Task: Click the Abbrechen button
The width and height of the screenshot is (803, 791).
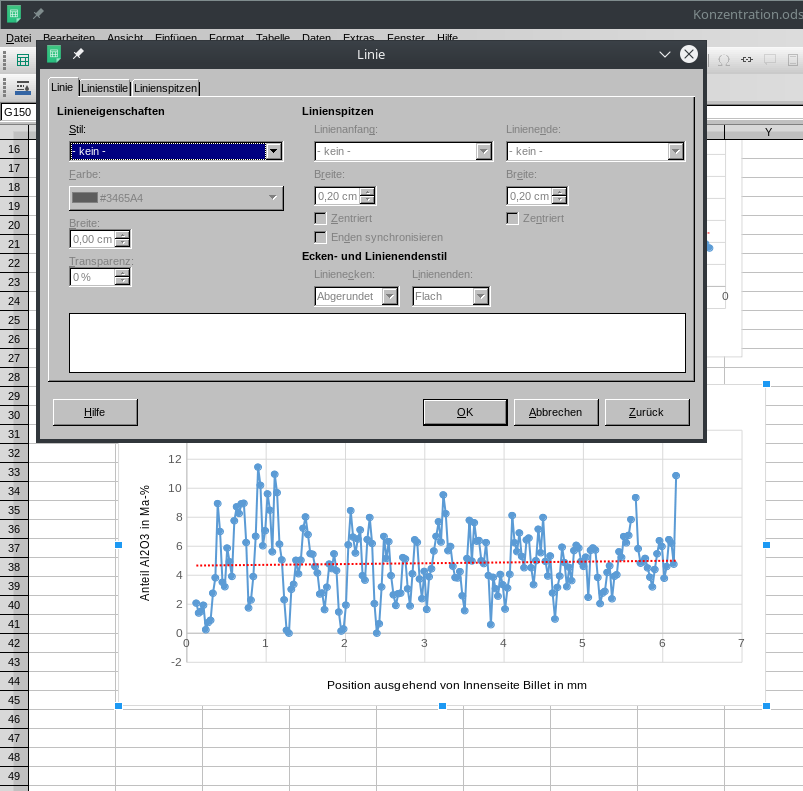Action: pyautogui.click(x=555, y=412)
